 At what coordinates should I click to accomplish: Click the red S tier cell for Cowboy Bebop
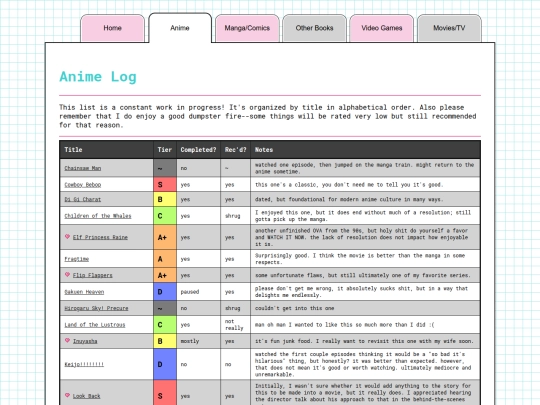(x=165, y=185)
